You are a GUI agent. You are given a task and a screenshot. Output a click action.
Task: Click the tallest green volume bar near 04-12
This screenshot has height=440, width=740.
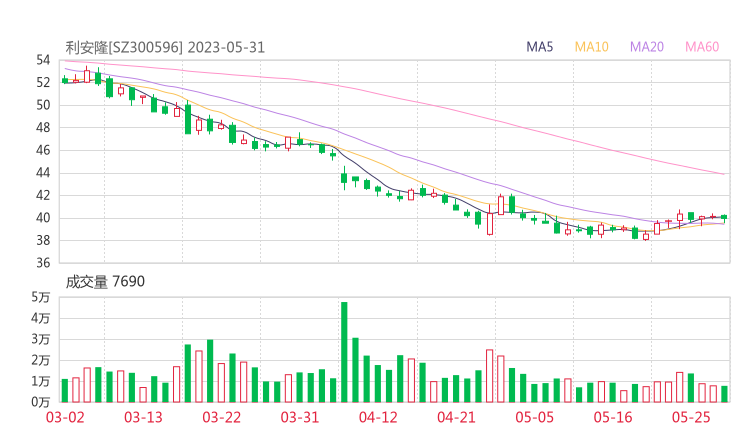coord(344,352)
